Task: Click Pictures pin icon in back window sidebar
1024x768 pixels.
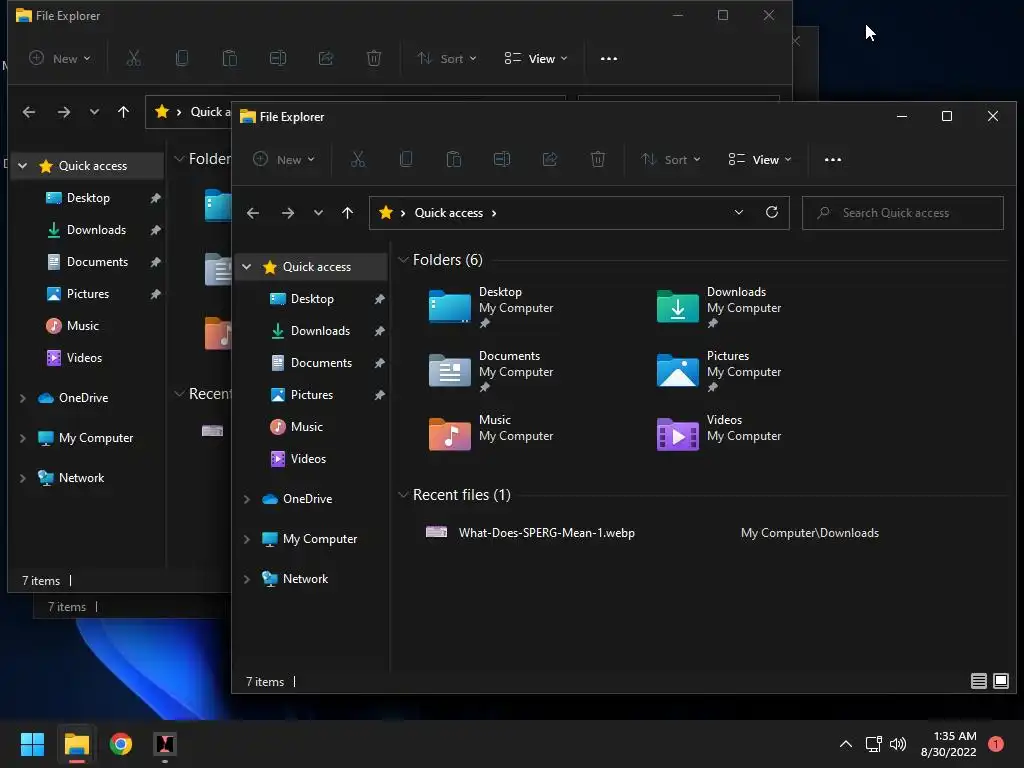Action: pyautogui.click(x=155, y=294)
